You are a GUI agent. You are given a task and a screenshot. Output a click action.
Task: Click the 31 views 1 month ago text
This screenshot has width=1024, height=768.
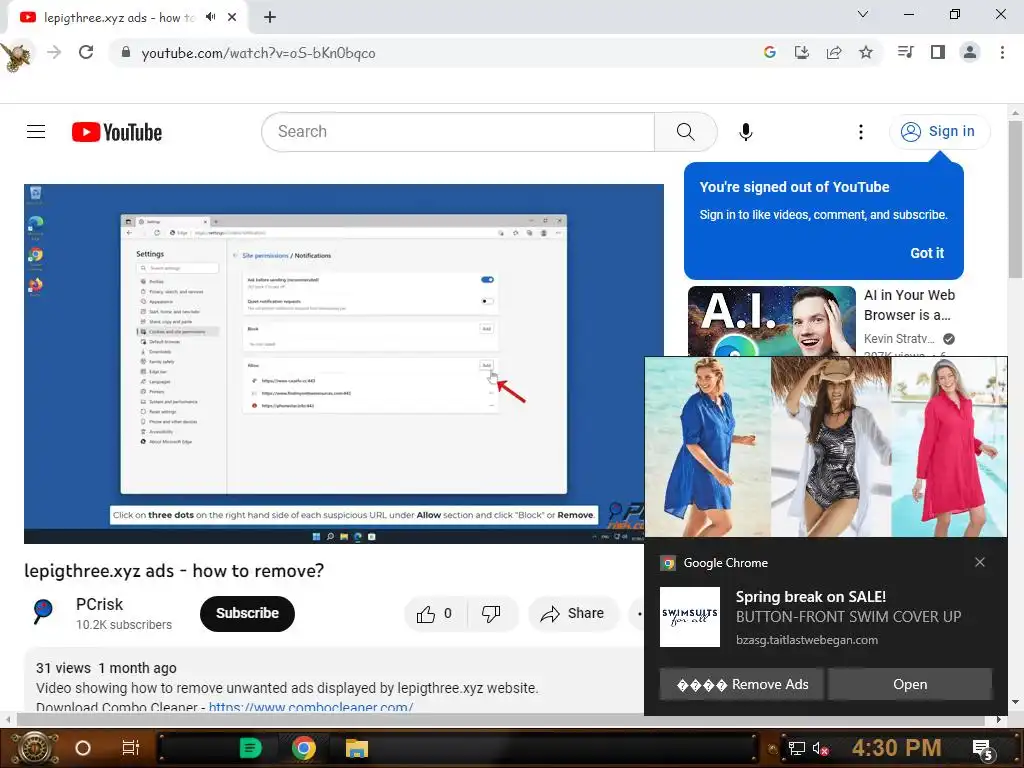tap(106, 668)
